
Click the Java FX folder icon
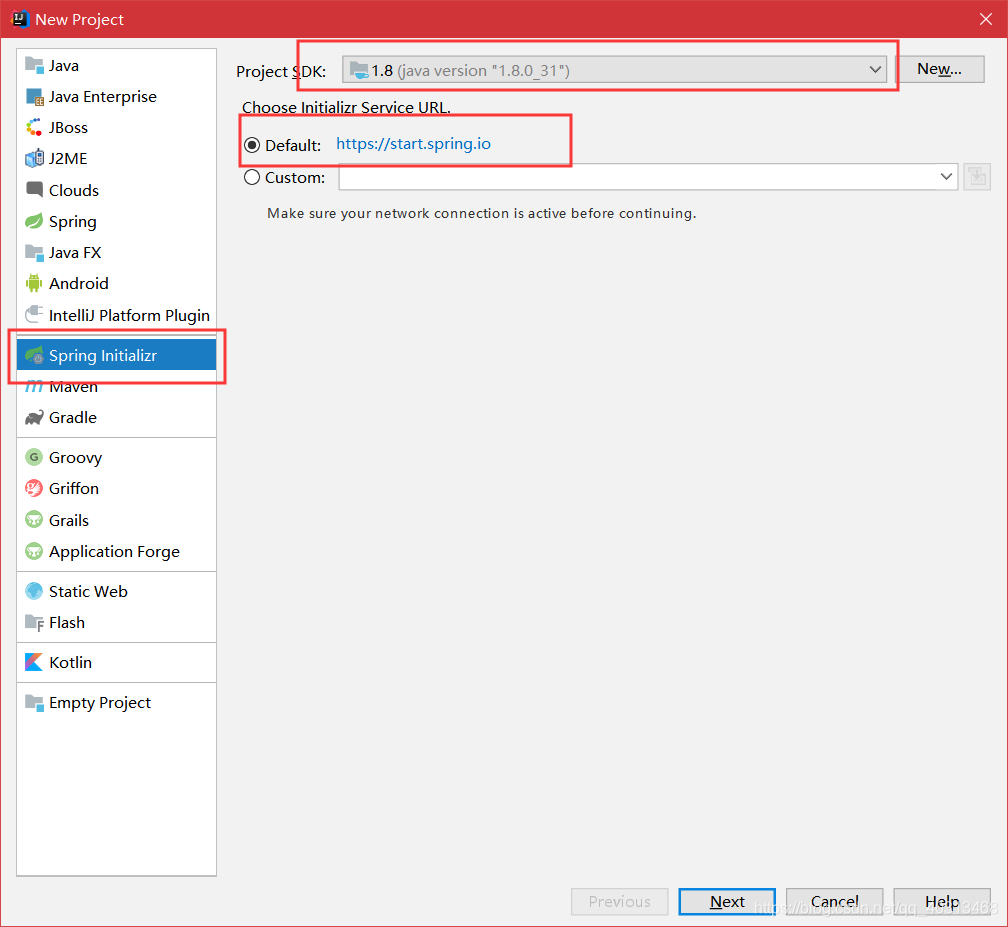tap(34, 252)
